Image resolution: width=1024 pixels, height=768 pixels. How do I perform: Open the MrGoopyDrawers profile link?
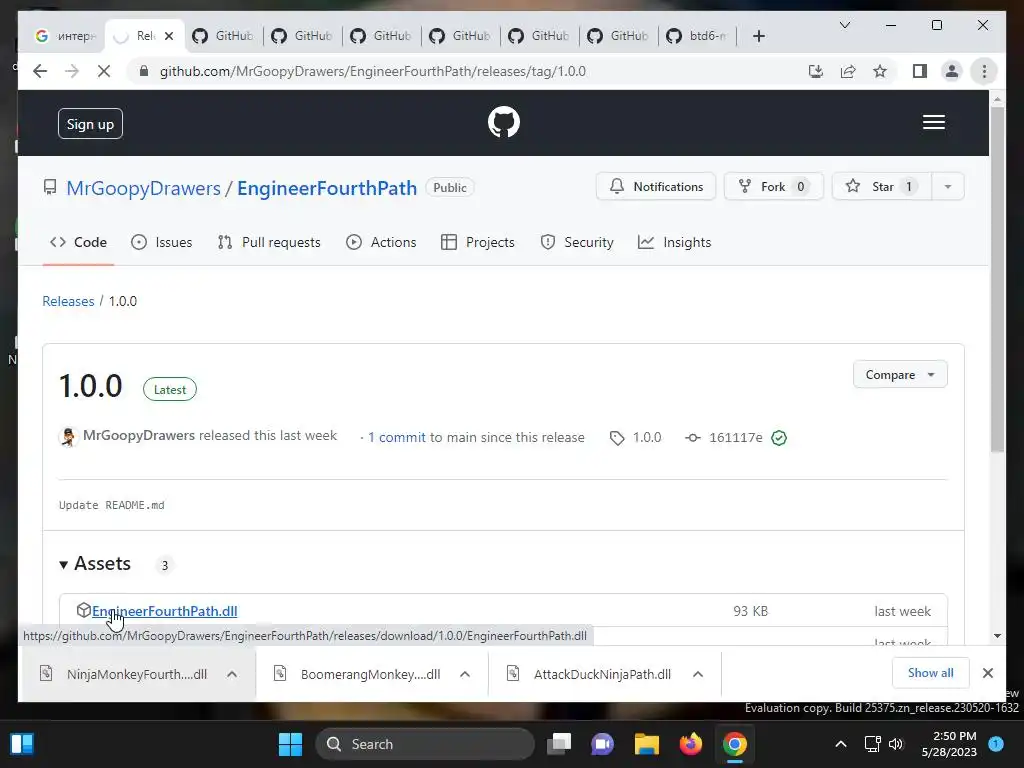(144, 188)
